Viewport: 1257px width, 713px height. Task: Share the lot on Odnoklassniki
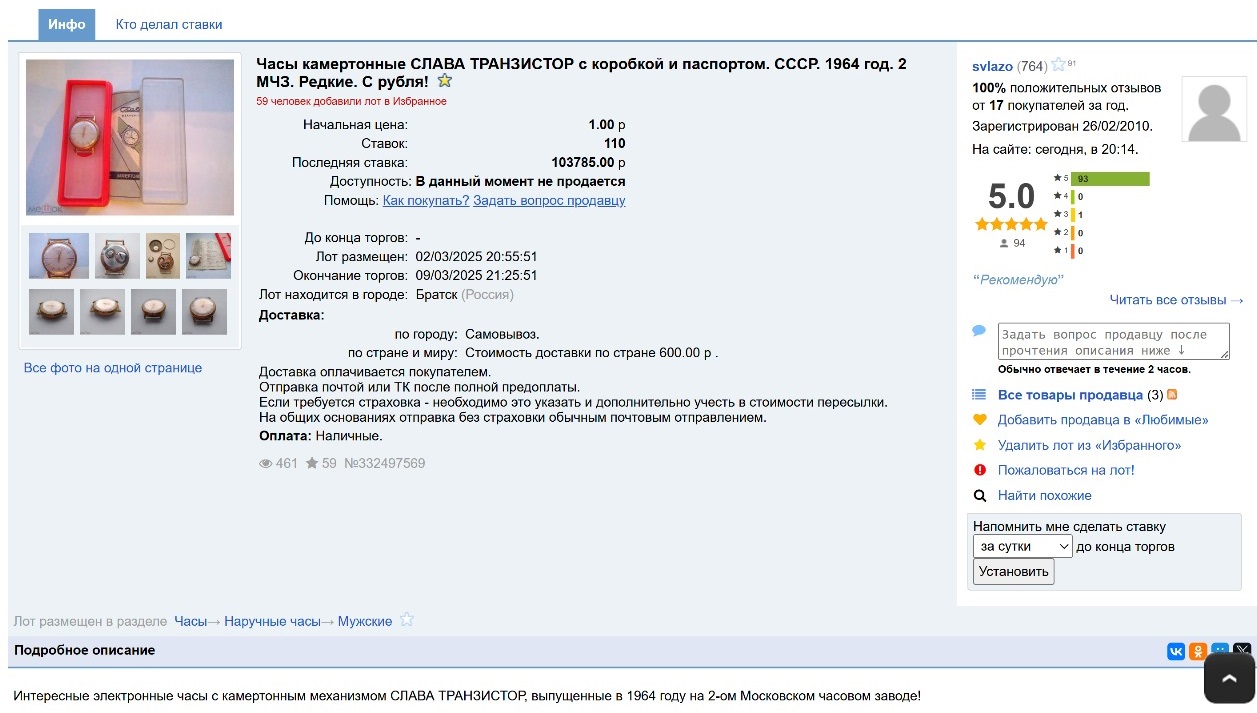coord(1198,651)
